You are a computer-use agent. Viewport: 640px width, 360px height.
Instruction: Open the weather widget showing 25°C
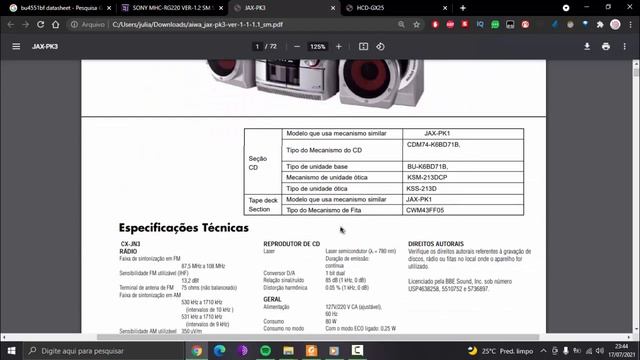tap(500, 351)
